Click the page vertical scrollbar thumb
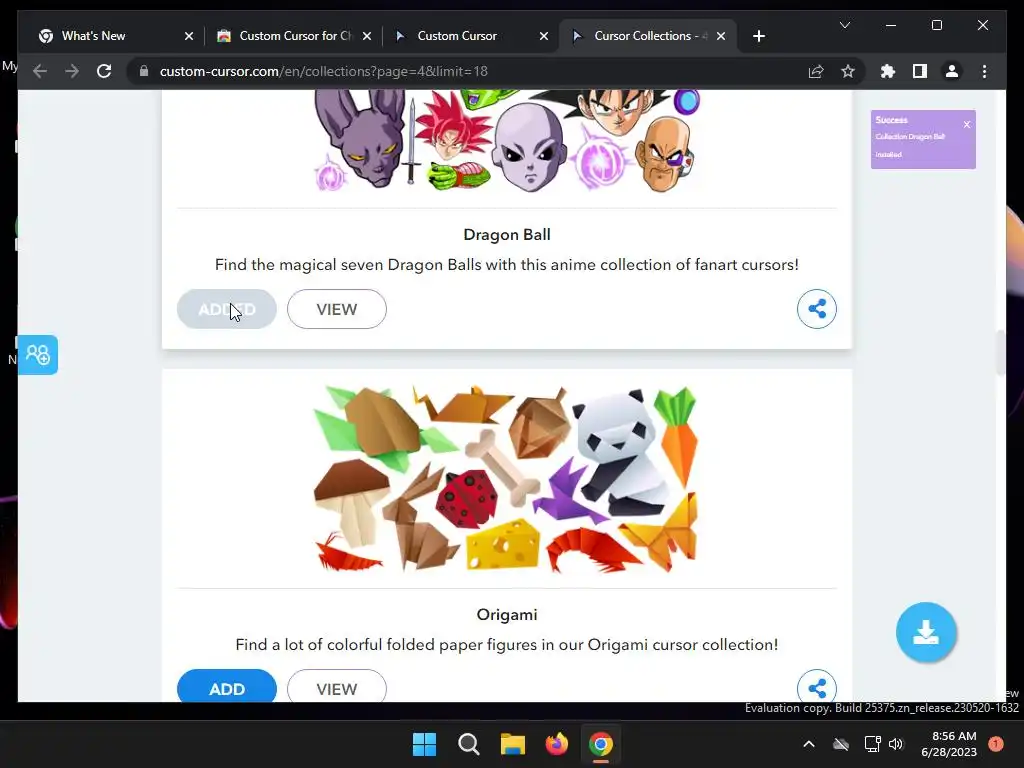Screen dimensions: 1024x768 pos(1000,353)
